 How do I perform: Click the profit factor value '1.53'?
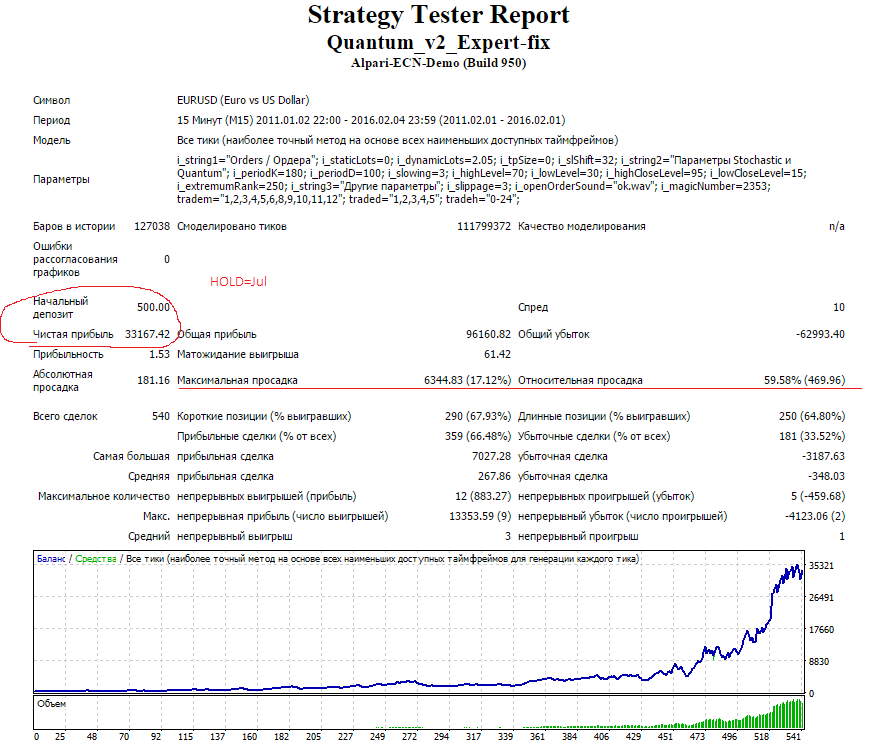[x=160, y=354]
